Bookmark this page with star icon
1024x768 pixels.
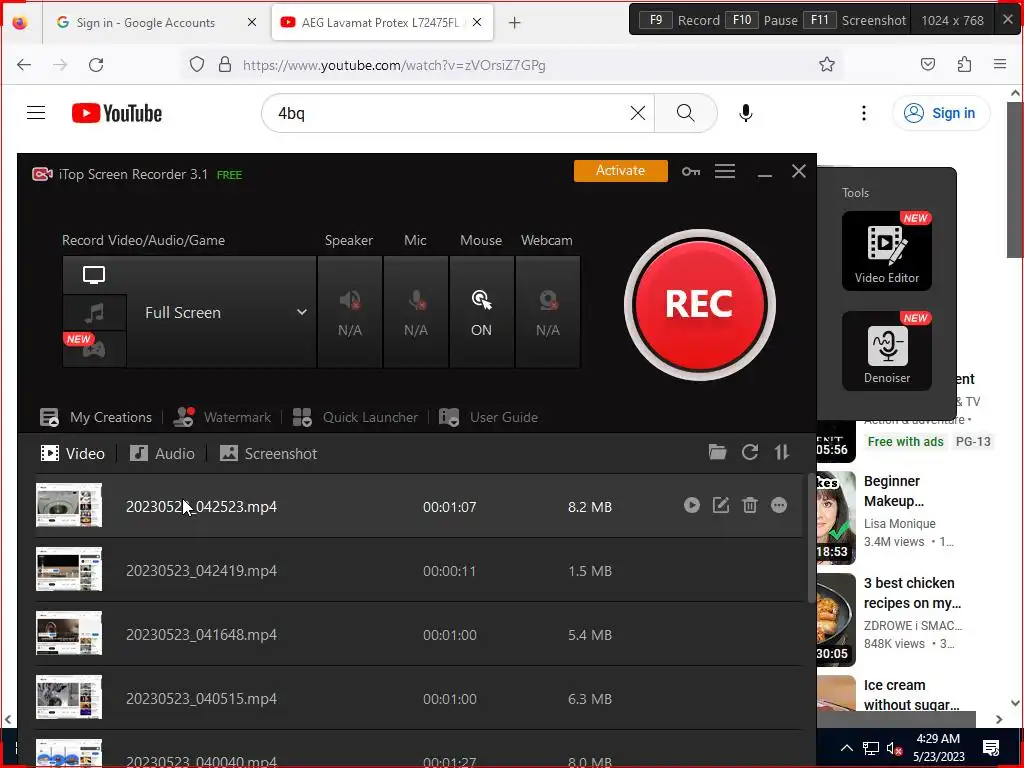pyautogui.click(x=827, y=64)
